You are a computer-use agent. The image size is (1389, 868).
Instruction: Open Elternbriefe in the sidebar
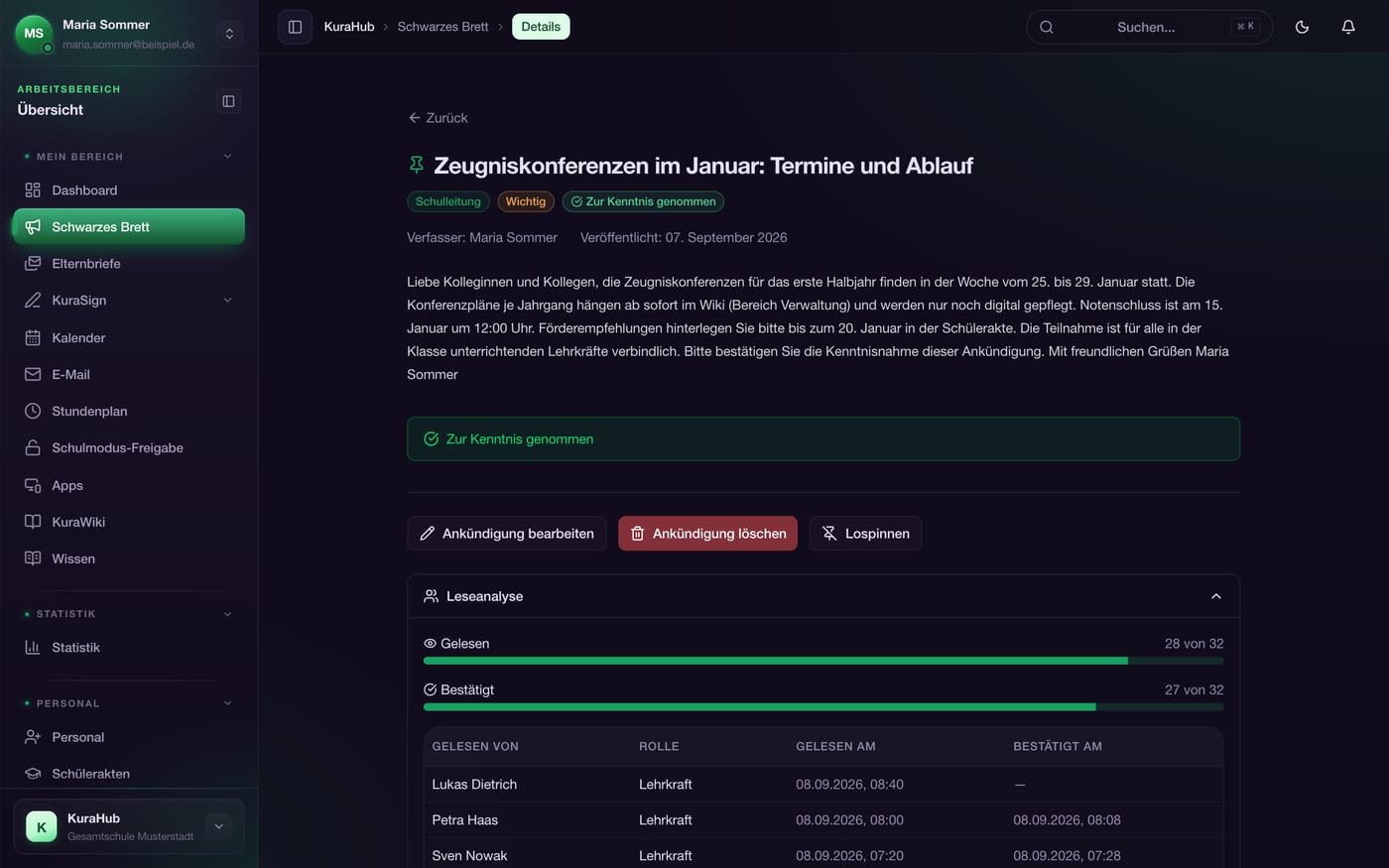click(x=129, y=264)
